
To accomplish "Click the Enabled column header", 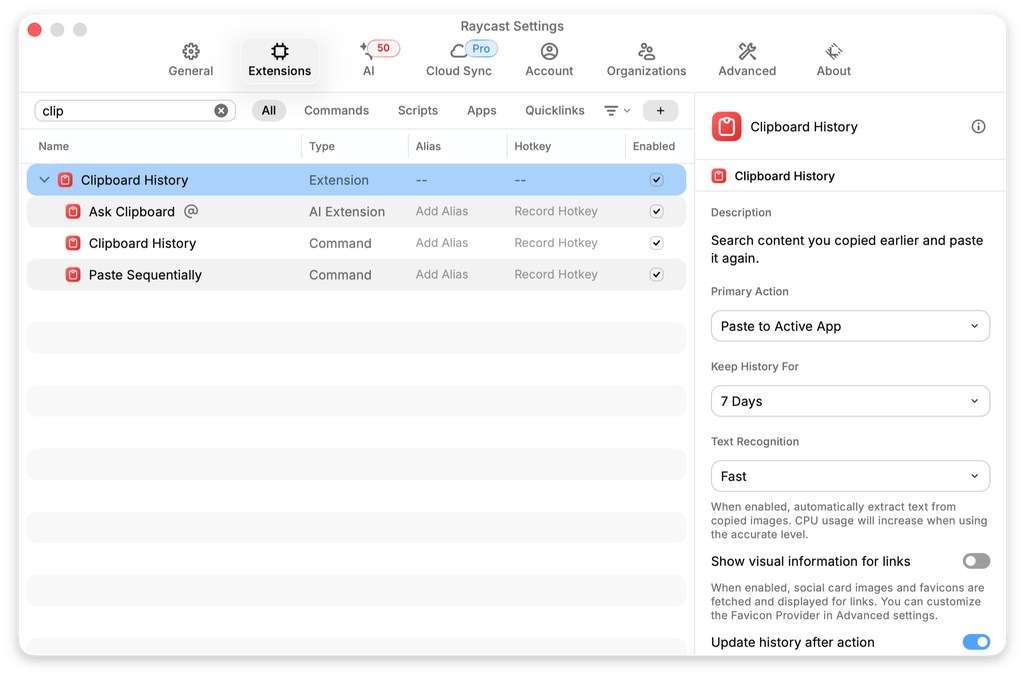I will 654,146.
